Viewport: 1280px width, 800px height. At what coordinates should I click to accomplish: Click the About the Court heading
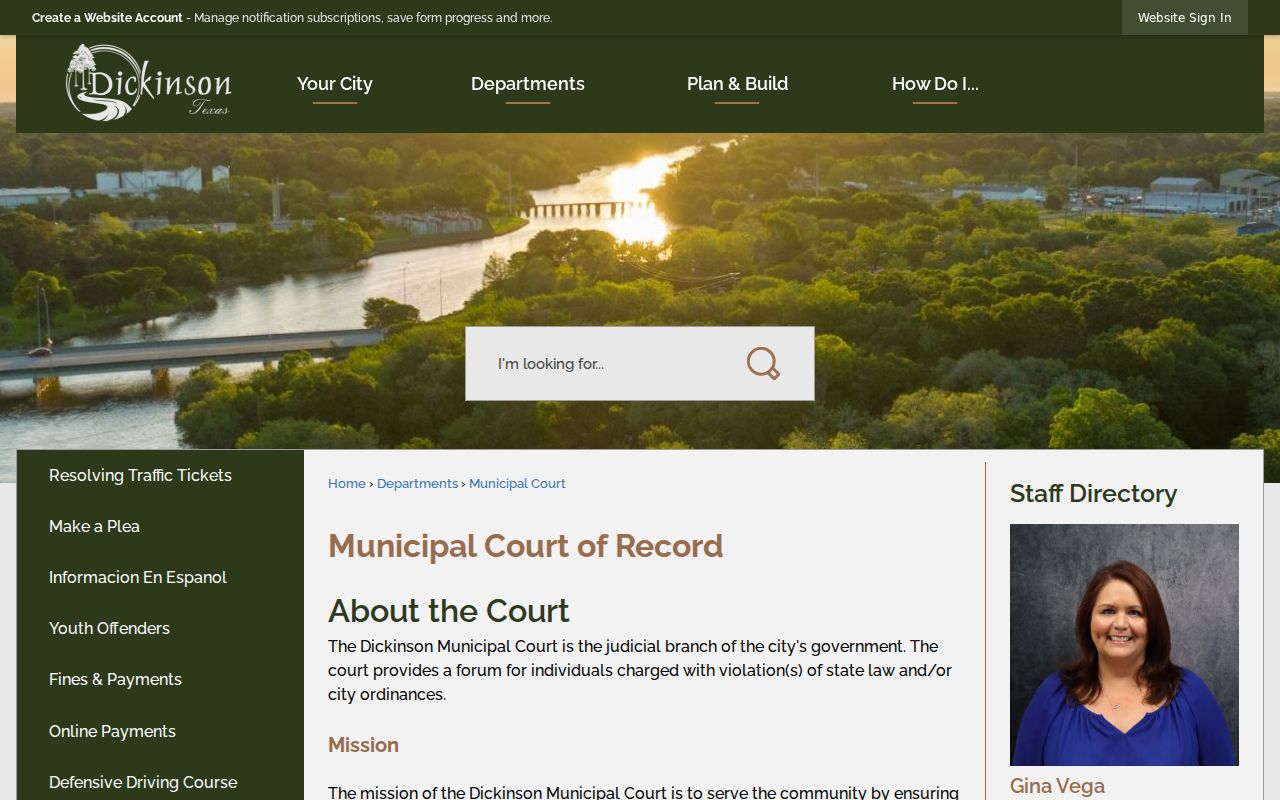449,610
